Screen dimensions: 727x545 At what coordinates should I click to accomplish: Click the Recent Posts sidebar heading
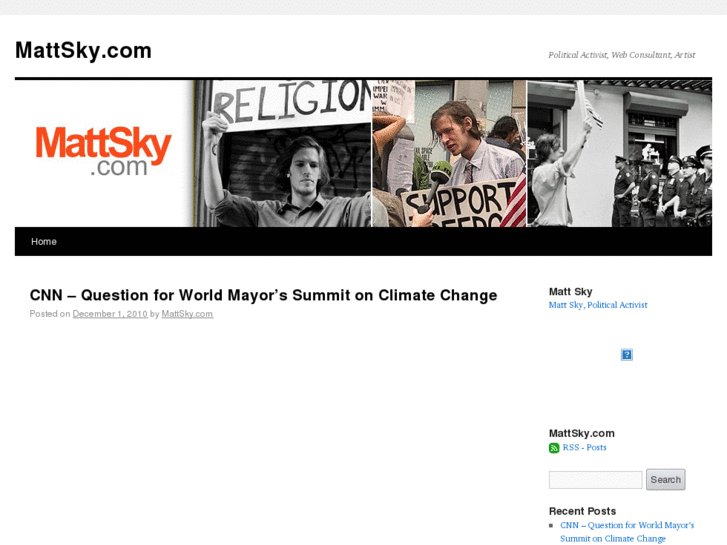(x=582, y=511)
